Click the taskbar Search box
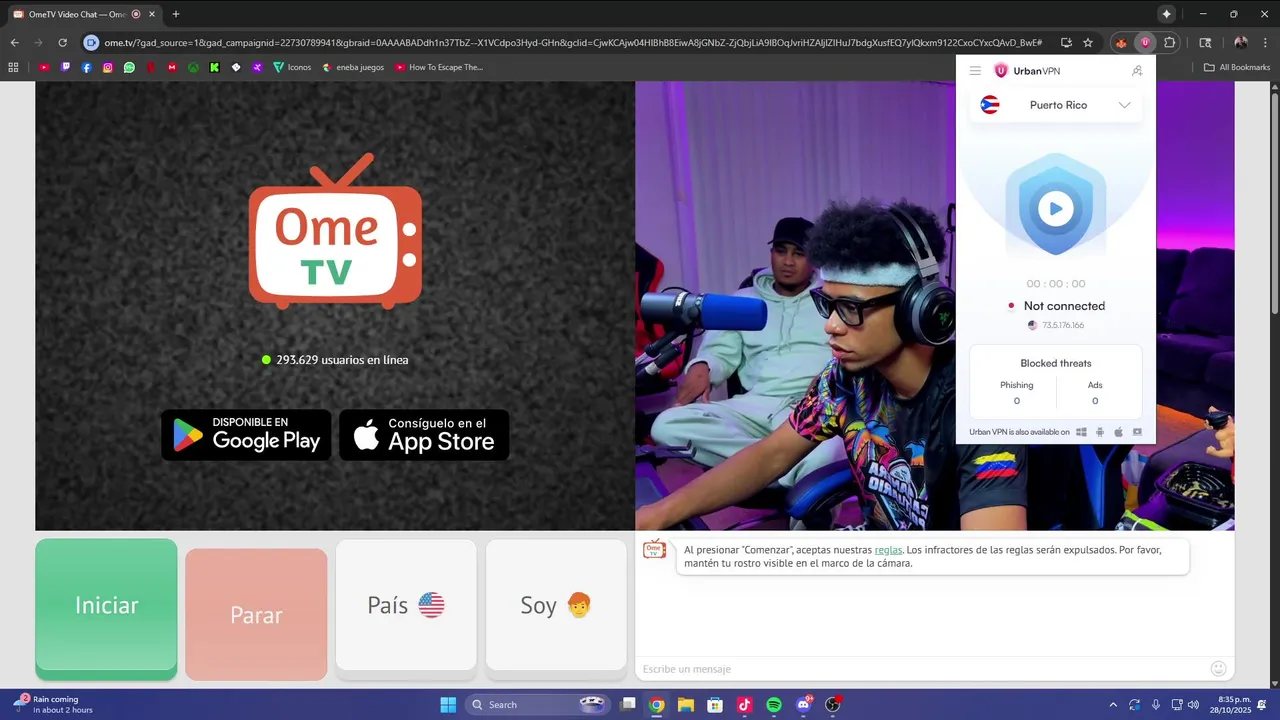This screenshot has width=1280, height=720. click(x=537, y=704)
